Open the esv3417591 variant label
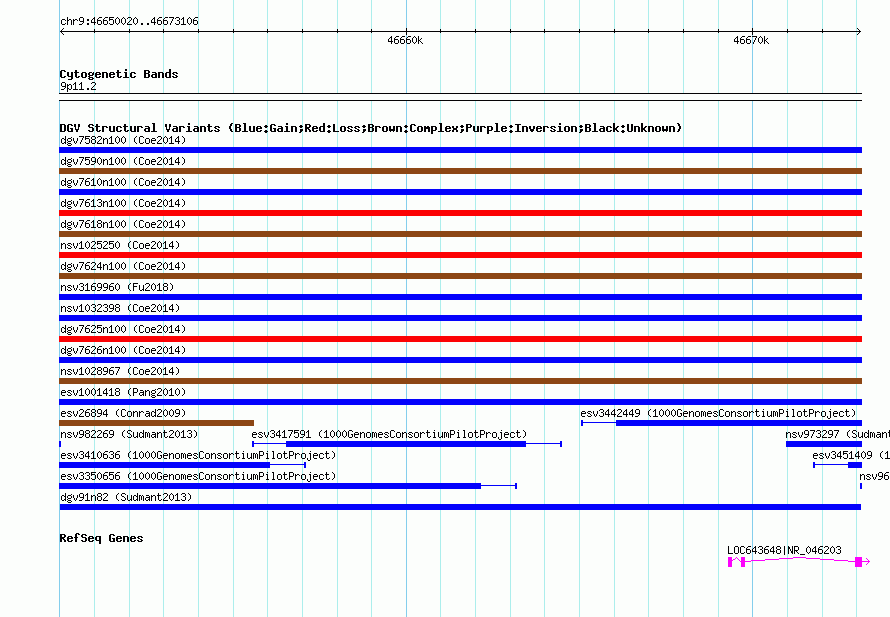The height and width of the screenshot is (617, 890). point(389,434)
